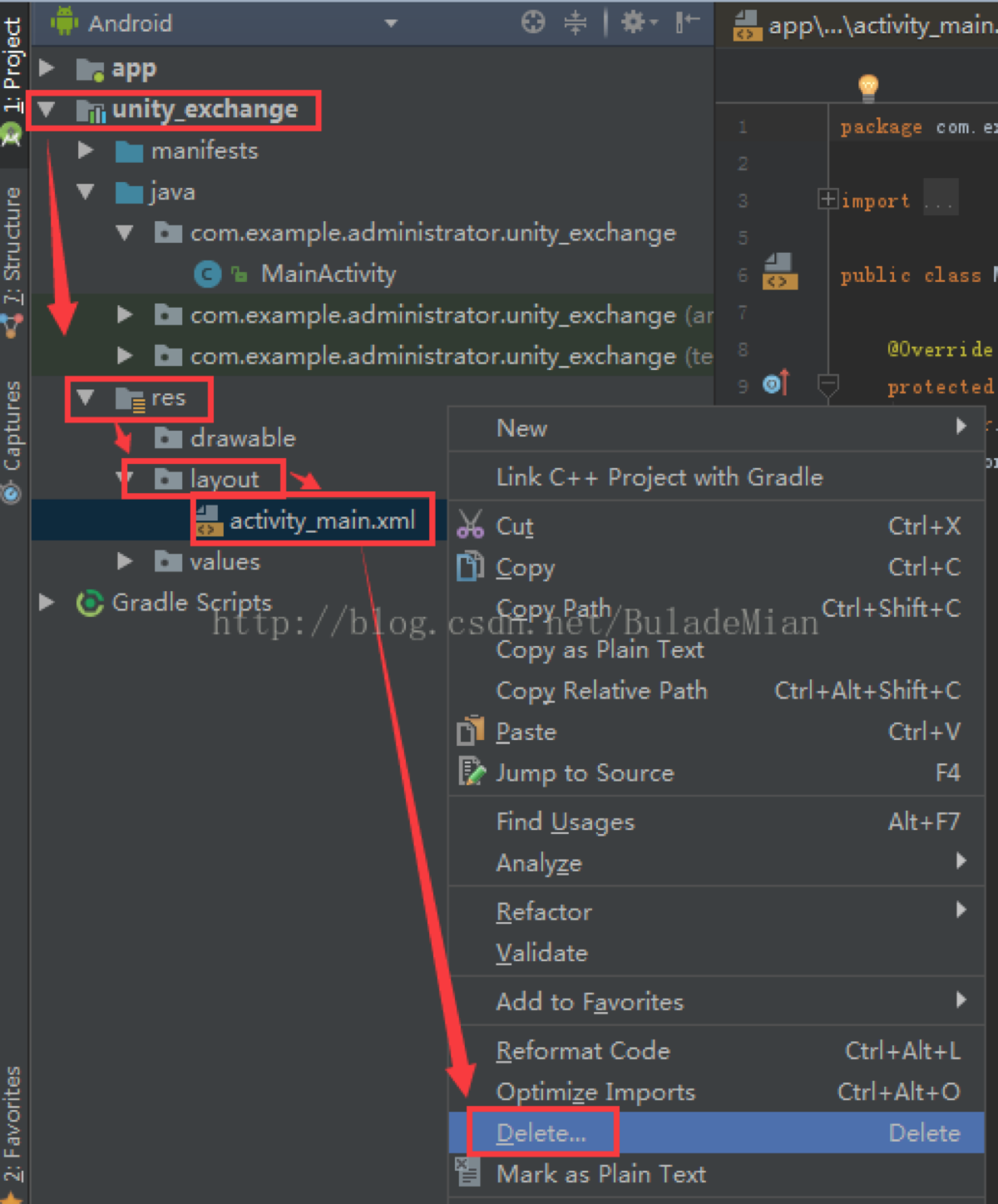Click the res folder icon
The height and width of the screenshot is (1204, 998).
130,399
